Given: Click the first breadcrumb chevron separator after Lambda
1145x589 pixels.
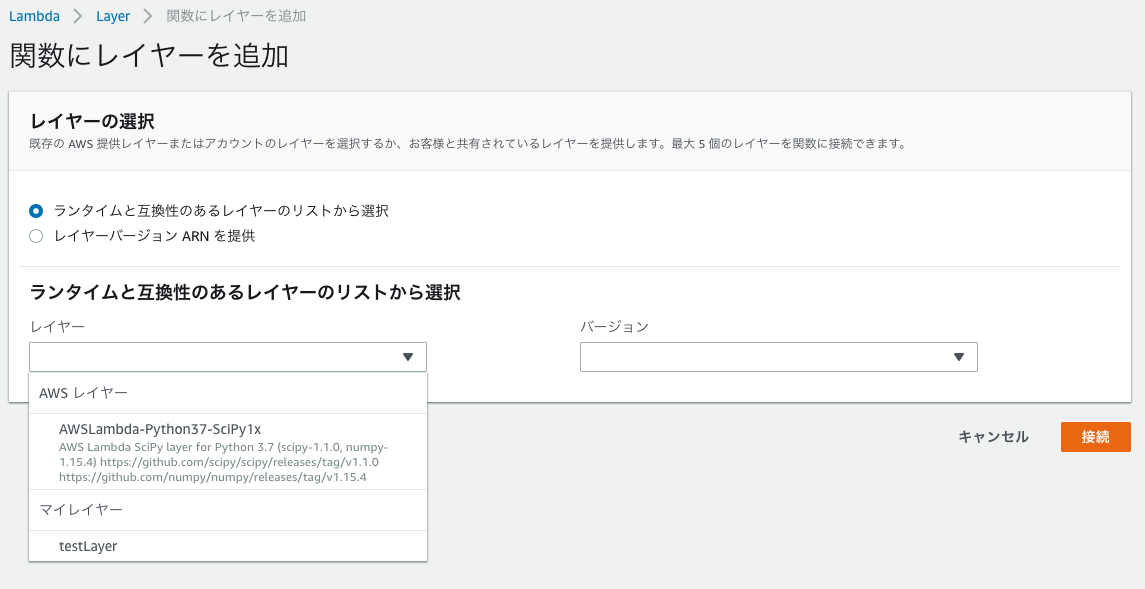Looking at the screenshot, I should pyautogui.click(x=78, y=16).
